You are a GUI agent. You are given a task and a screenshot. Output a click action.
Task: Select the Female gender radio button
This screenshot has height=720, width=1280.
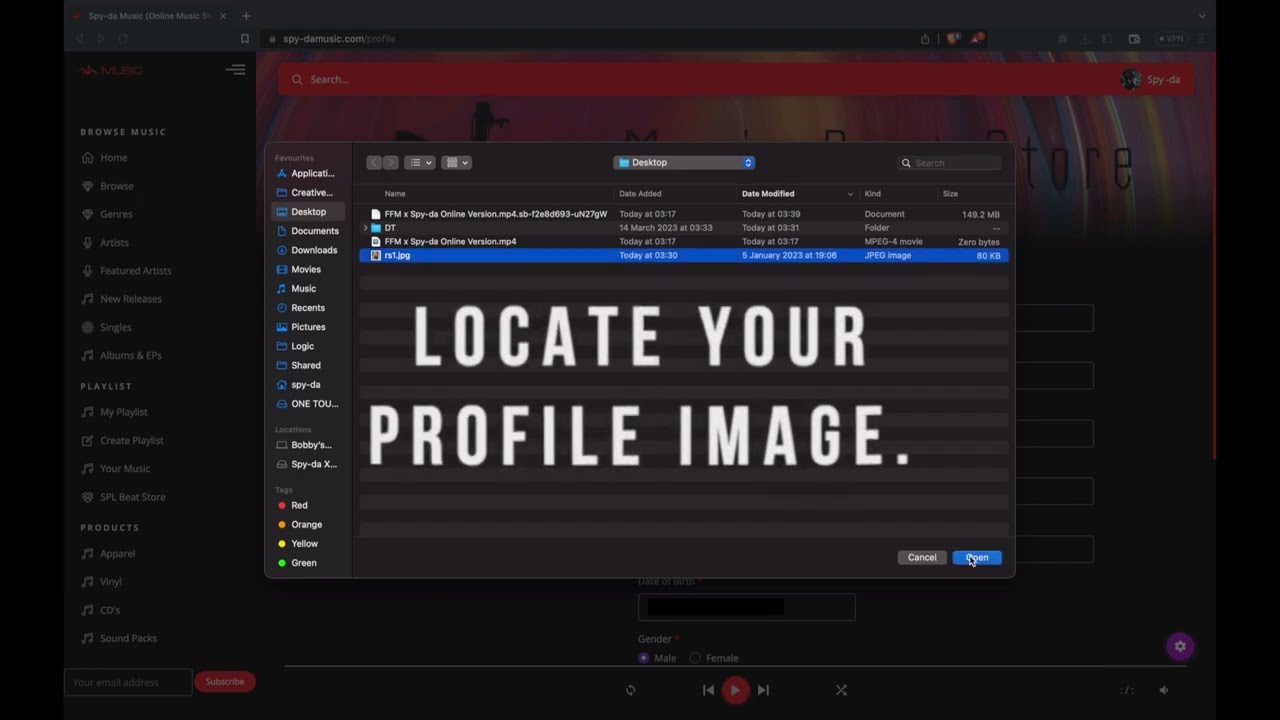[696, 658]
